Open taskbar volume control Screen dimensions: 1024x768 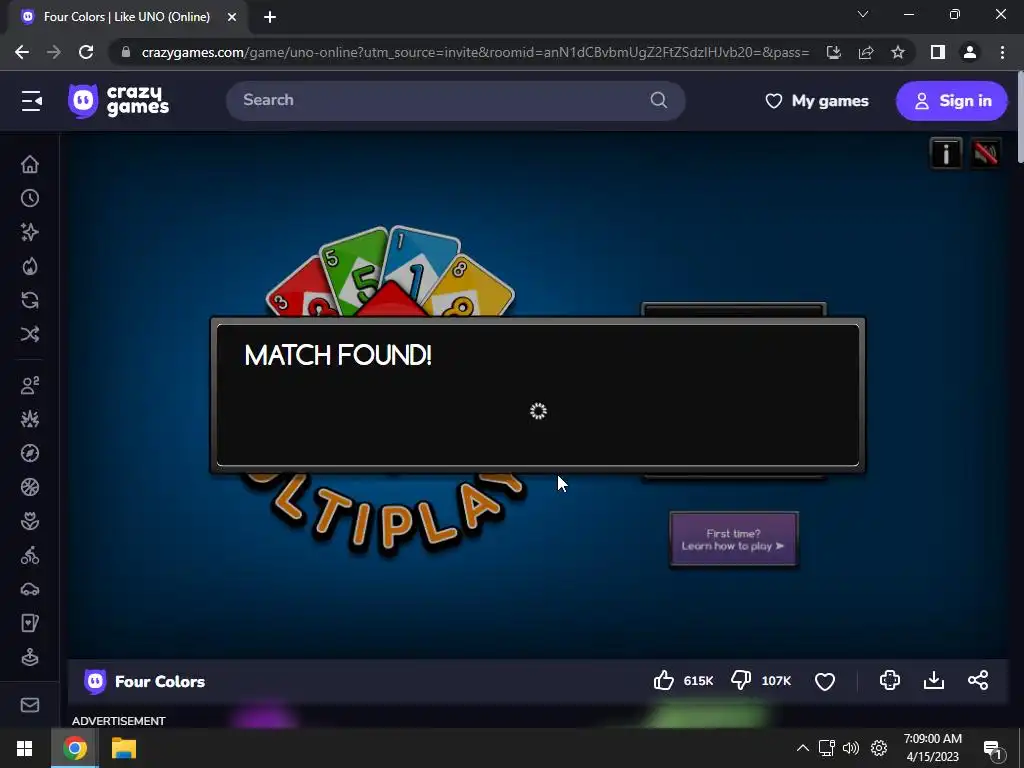tap(850, 748)
